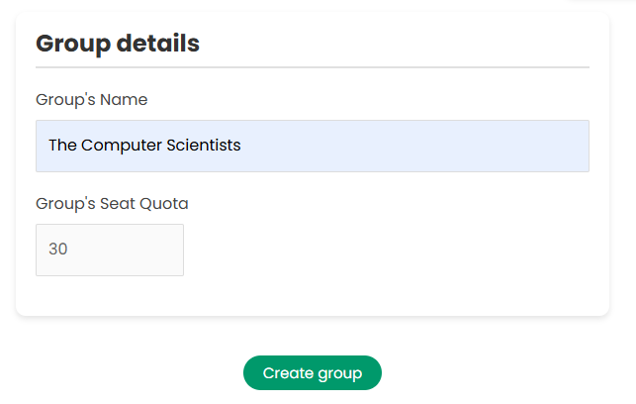This screenshot has width=636, height=404.
Task: Click the word "Quota" in the label
Action: (x=164, y=204)
